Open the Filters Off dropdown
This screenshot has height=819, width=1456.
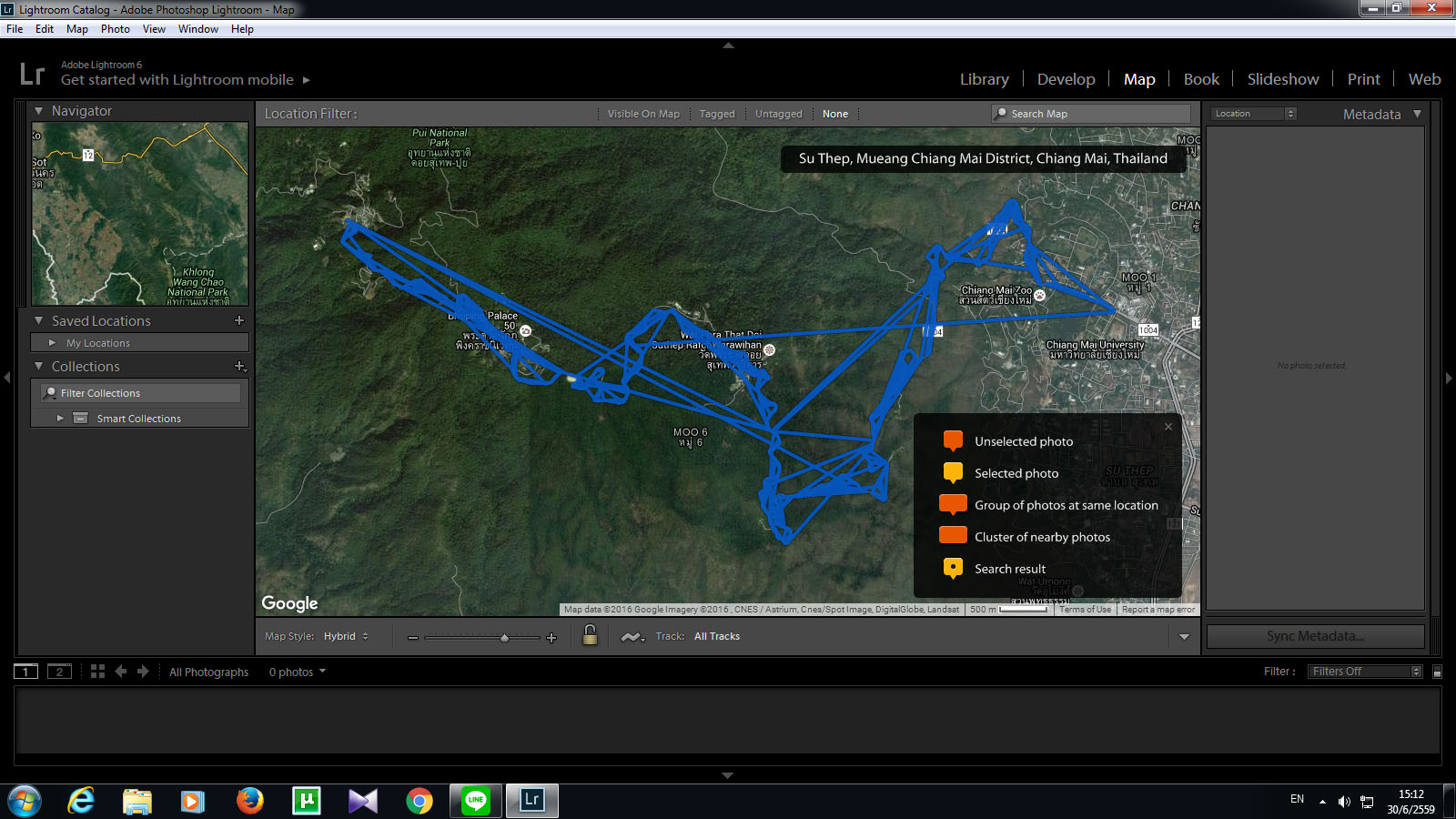(x=1365, y=672)
